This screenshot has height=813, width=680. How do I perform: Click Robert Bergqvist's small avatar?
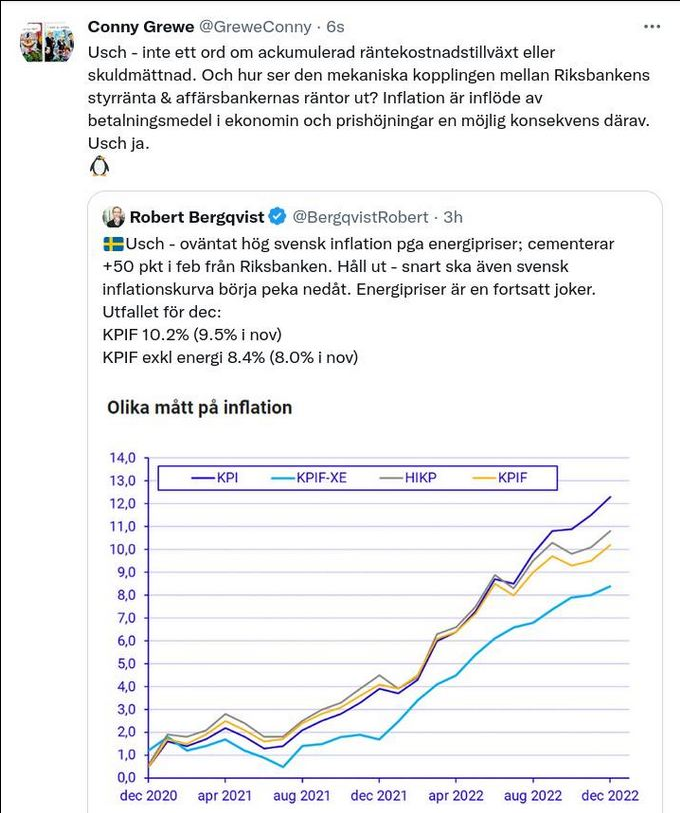[113, 217]
